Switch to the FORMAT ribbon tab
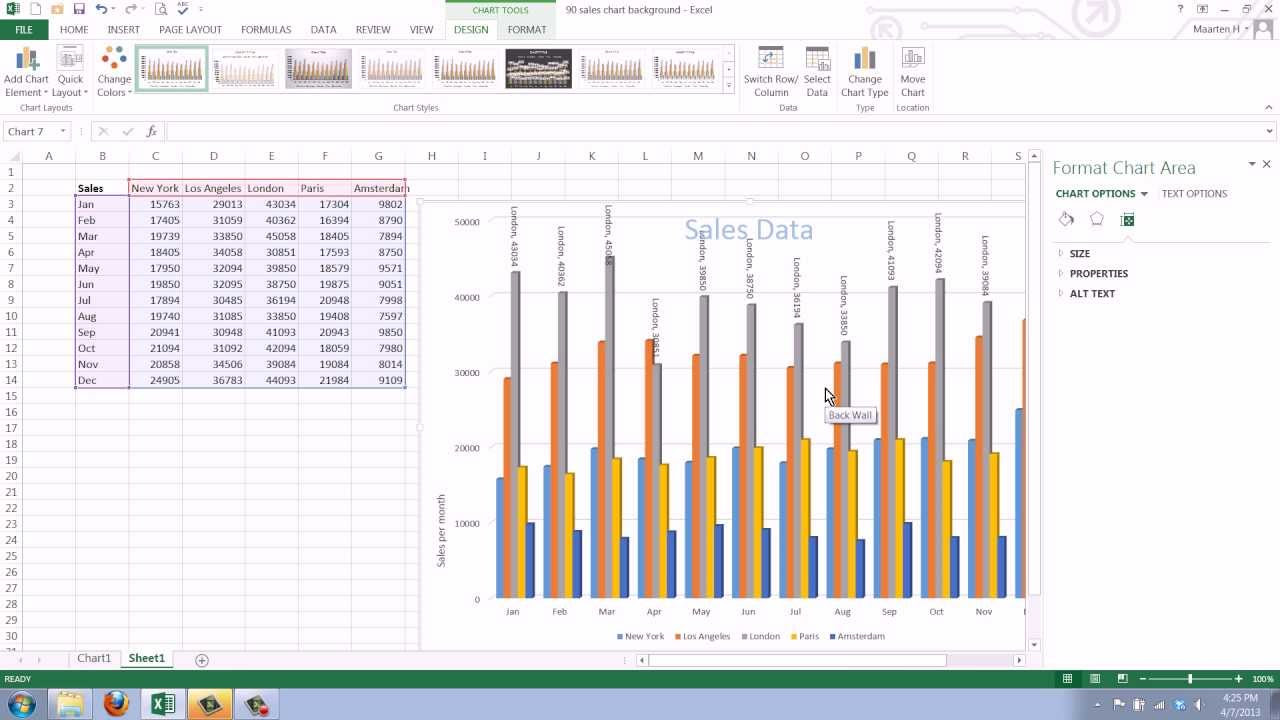Screen dimensions: 1280x720 pyautogui.click(x=527, y=30)
